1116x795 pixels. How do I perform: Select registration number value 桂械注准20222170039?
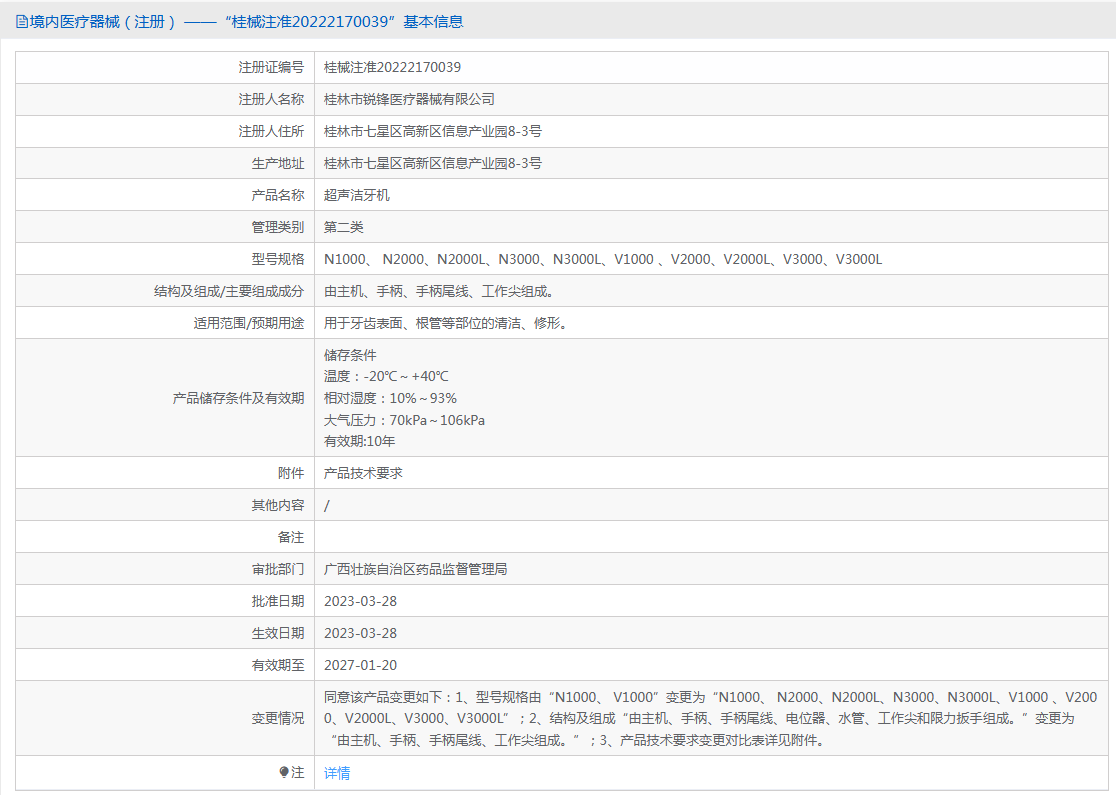pyautogui.click(x=392, y=67)
